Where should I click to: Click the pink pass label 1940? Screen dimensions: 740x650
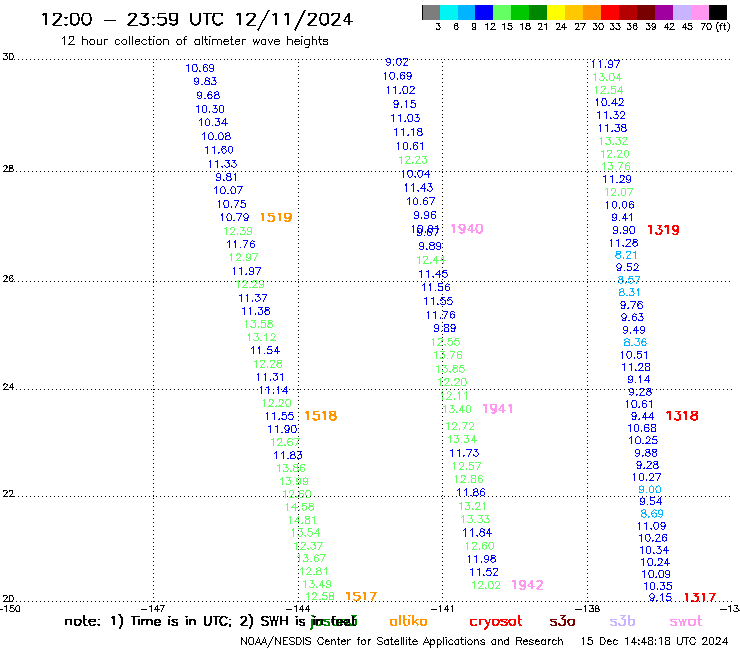point(467,229)
